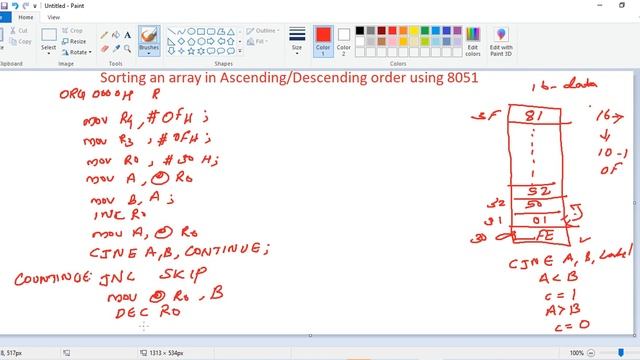Show next row of the Shapes gallery

click(x=240, y=42)
